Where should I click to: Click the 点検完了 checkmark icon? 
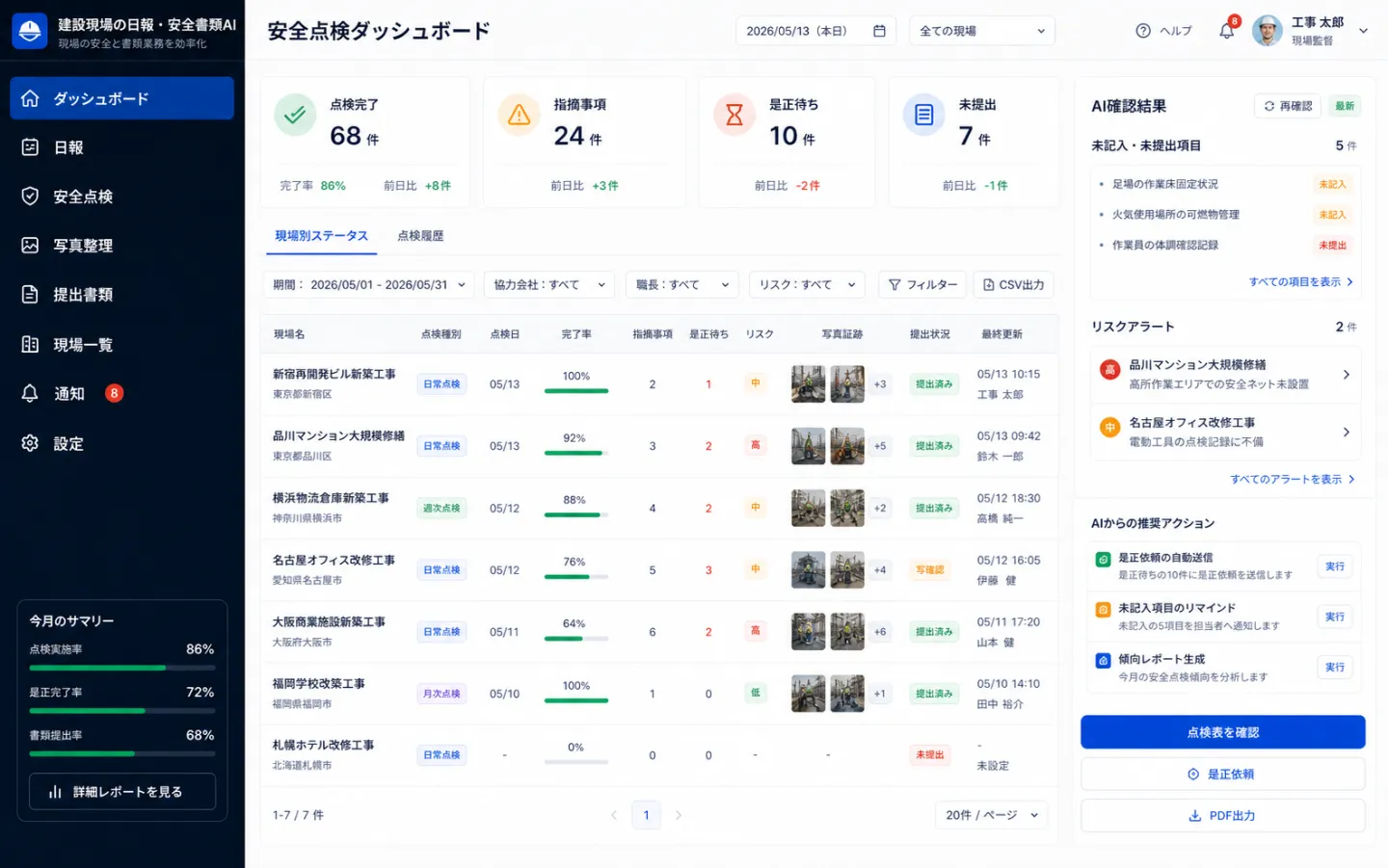point(295,116)
